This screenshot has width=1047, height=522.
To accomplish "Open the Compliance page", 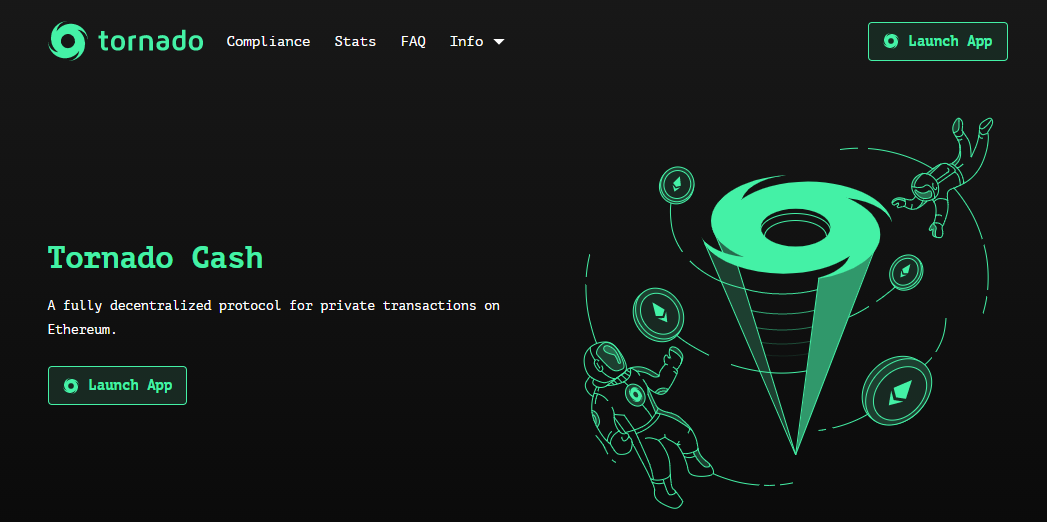I will [268, 41].
